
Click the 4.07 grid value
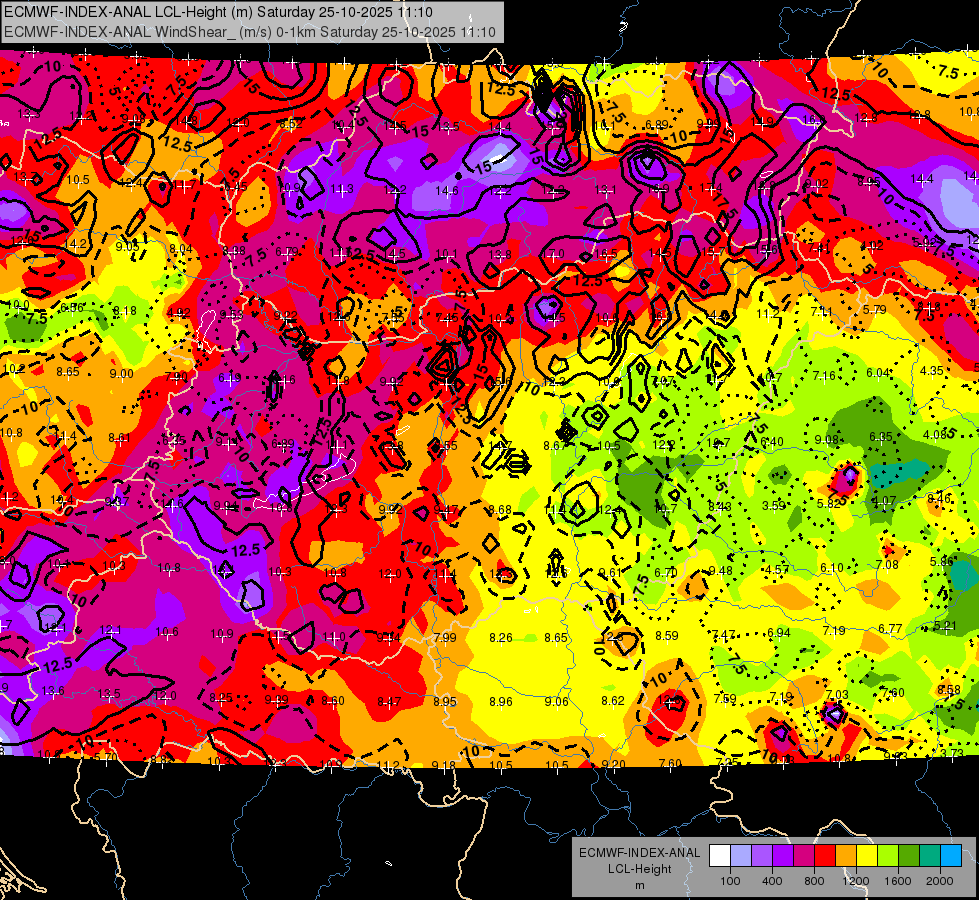[884, 501]
